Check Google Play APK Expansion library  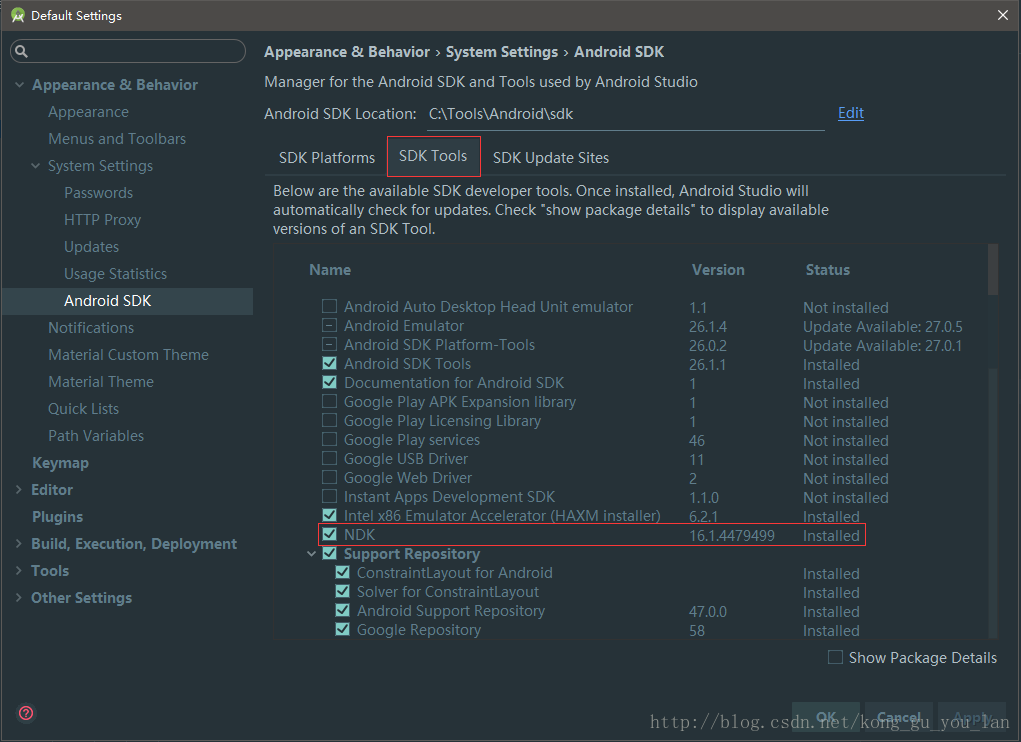(329, 401)
